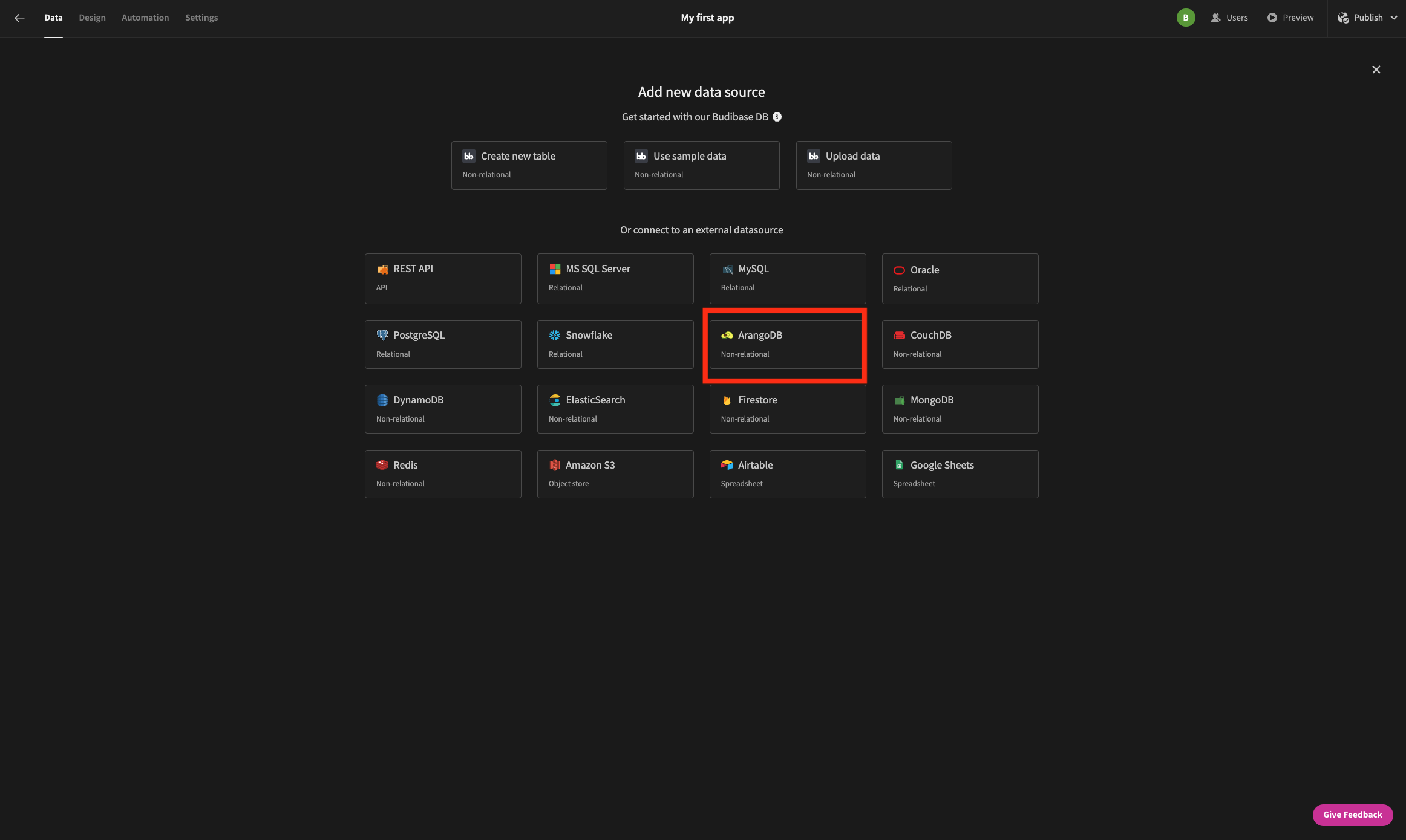
Task: Switch to the Automation tab
Action: point(145,18)
